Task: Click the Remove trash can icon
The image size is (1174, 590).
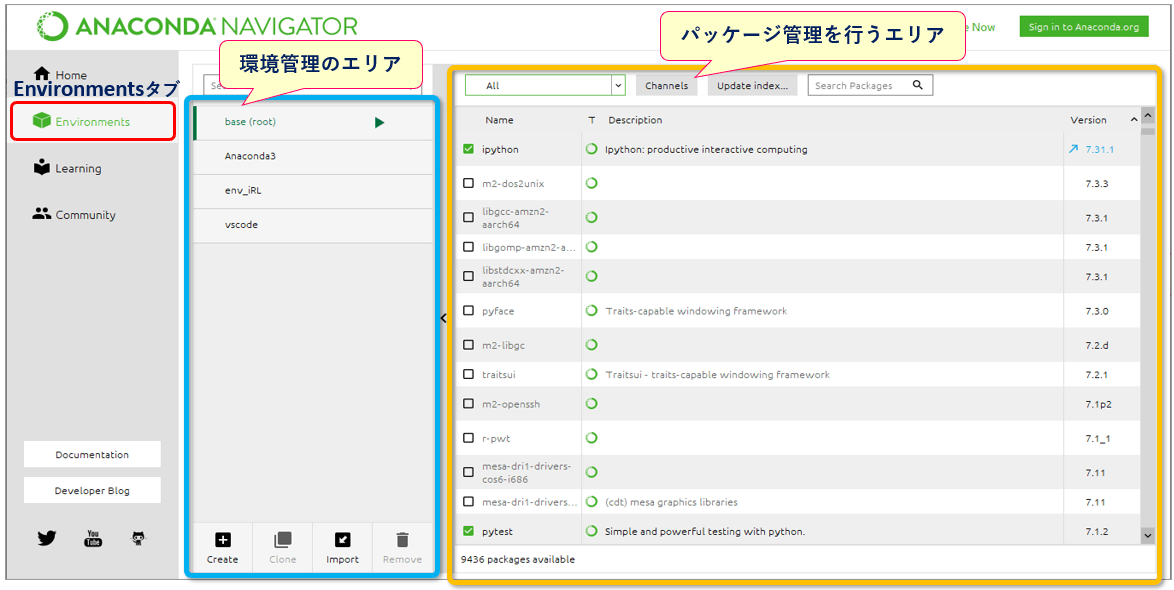Action: point(402,540)
